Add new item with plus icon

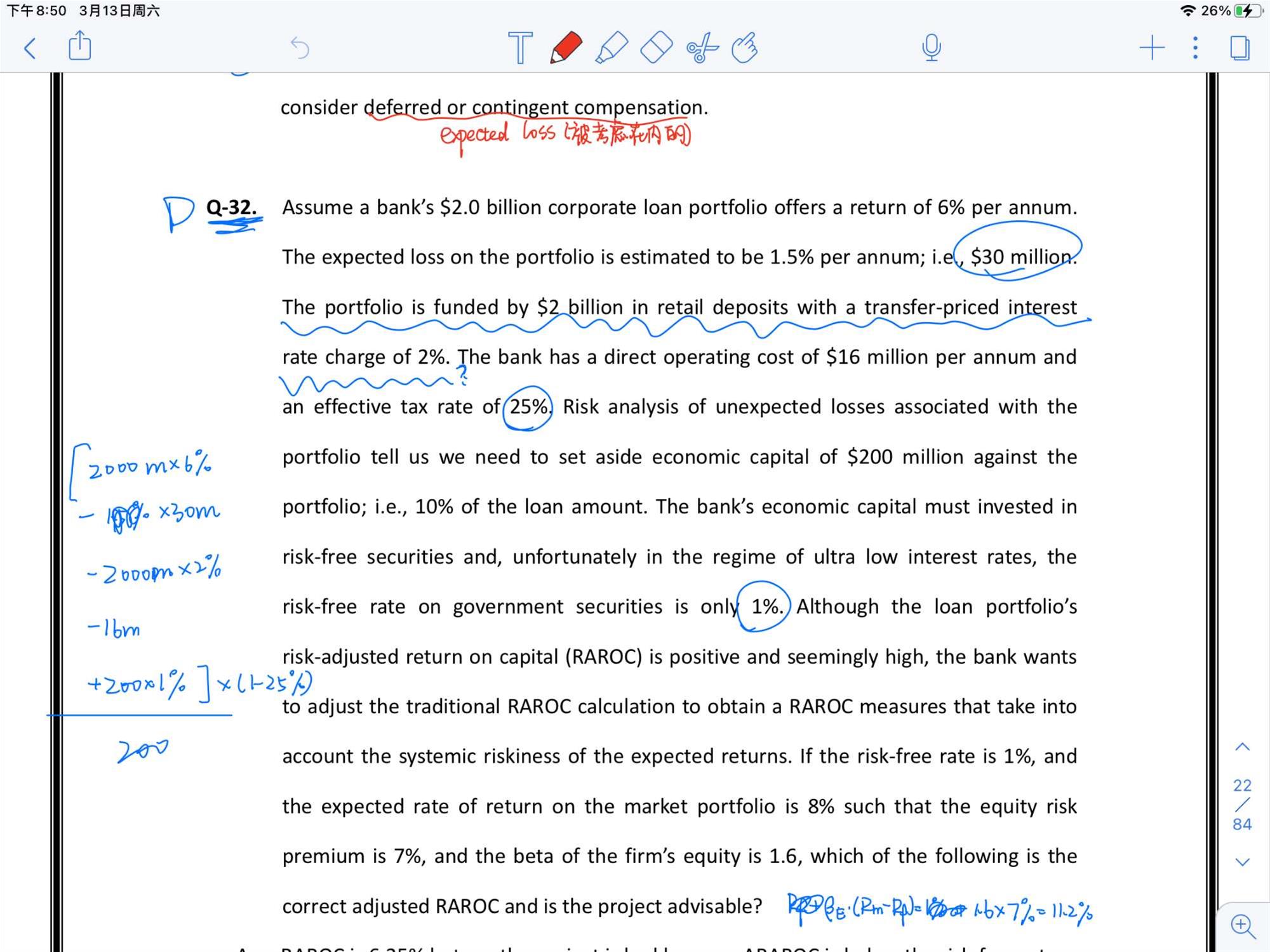[1152, 48]
